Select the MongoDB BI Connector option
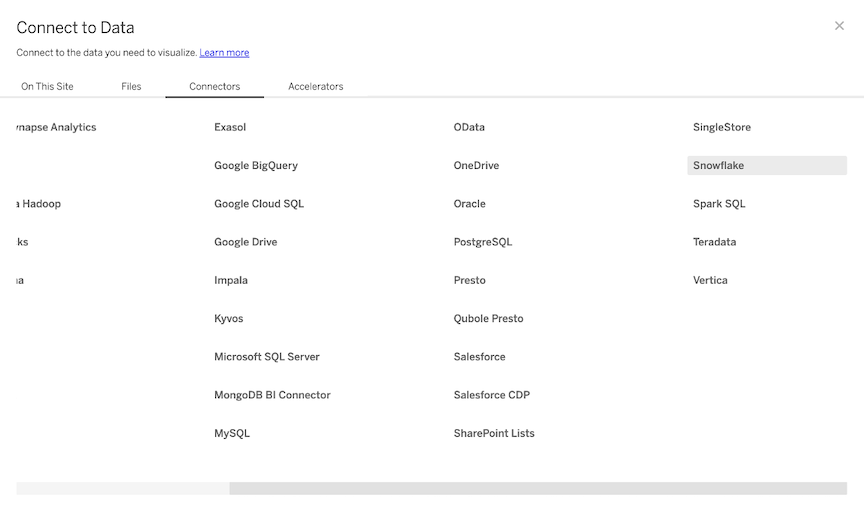The height and width of the screenshot is (512, 864). click(x=272, y=395)
